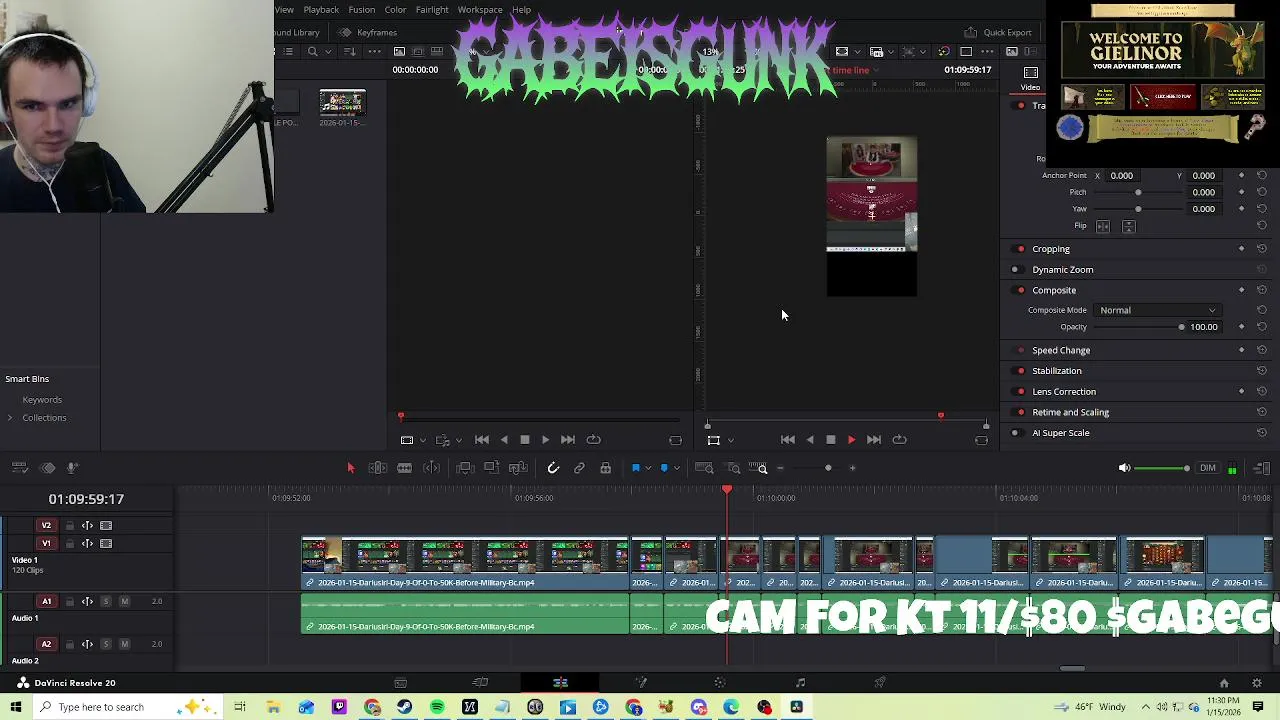The height and width of the screenshot is (720, 1280).
Task: Select Keywords under Smart Bins
Action: pos(42,400)
